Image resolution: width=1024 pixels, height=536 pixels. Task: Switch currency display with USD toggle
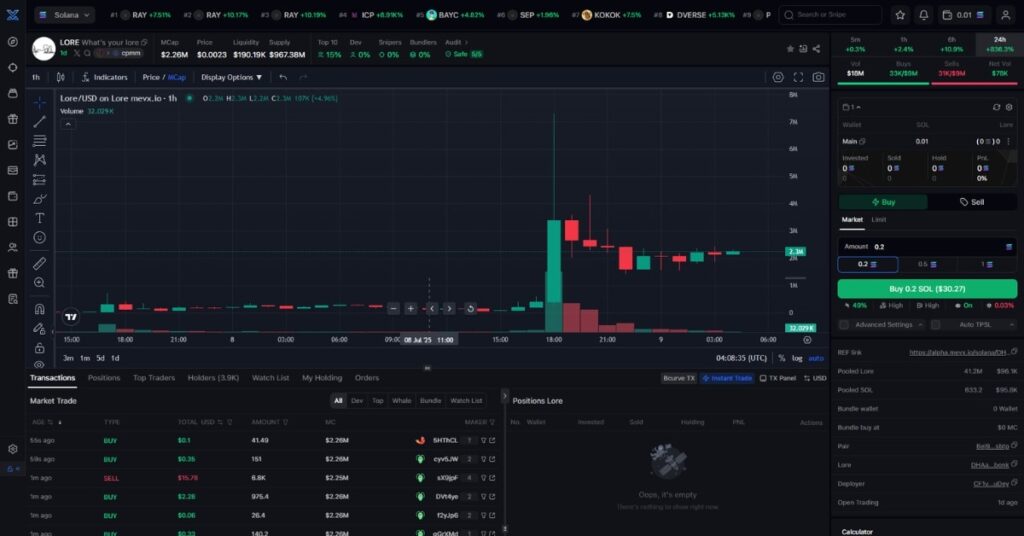click(x=815, y=378)
